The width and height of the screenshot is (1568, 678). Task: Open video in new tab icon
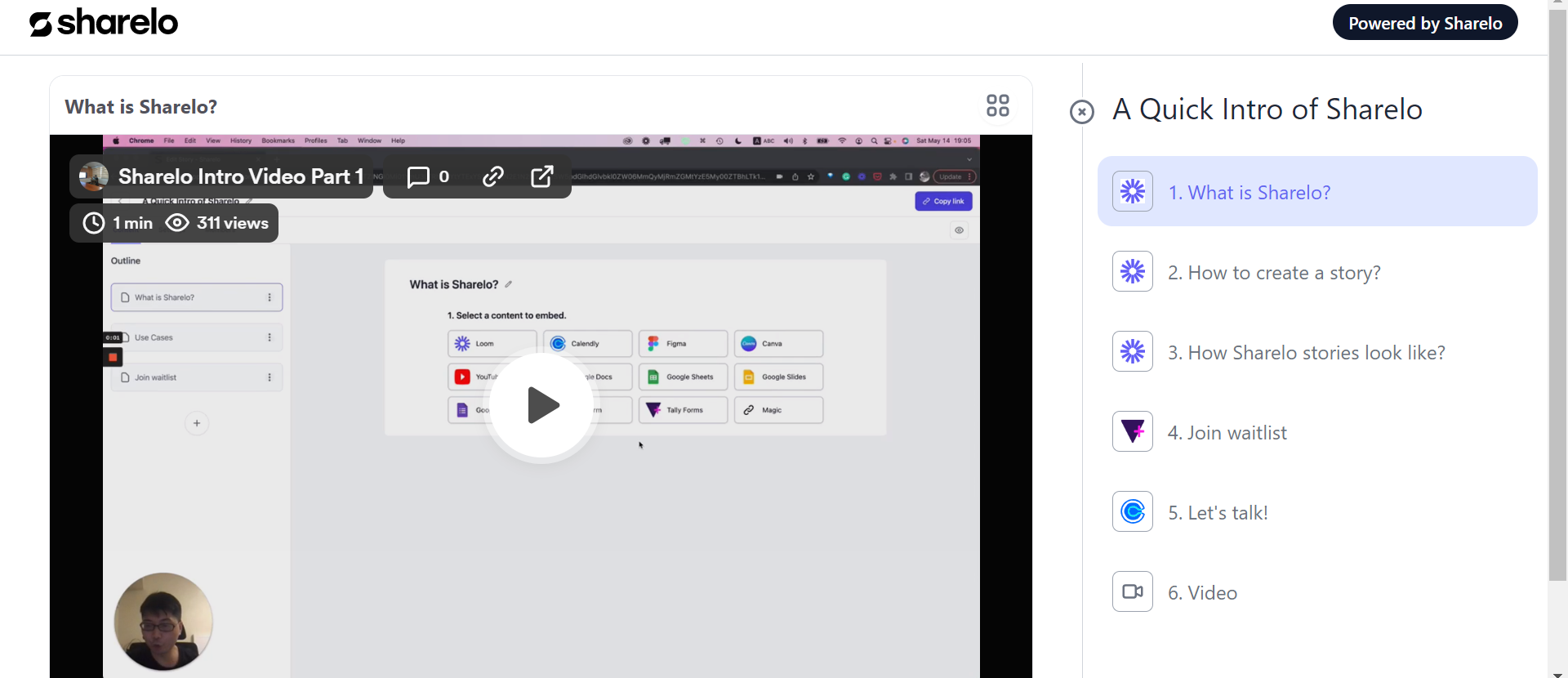542,176
